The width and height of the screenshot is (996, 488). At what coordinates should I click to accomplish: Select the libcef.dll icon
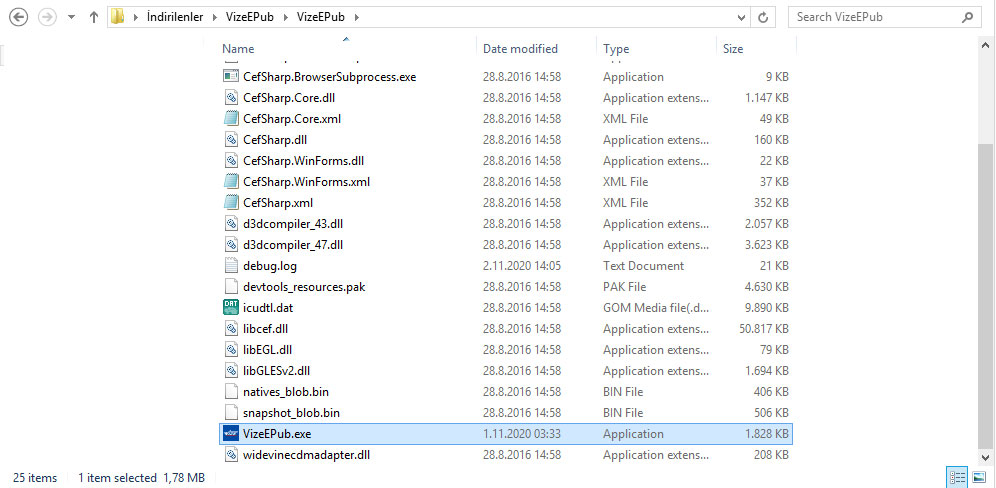pos(231,328)
